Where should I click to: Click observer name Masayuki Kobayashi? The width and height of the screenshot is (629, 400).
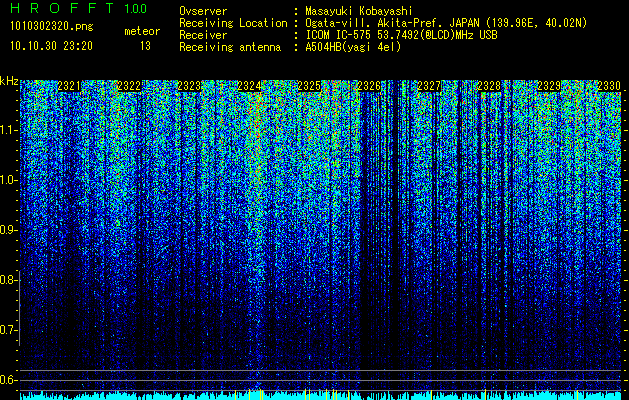click(x=359, y=11)
